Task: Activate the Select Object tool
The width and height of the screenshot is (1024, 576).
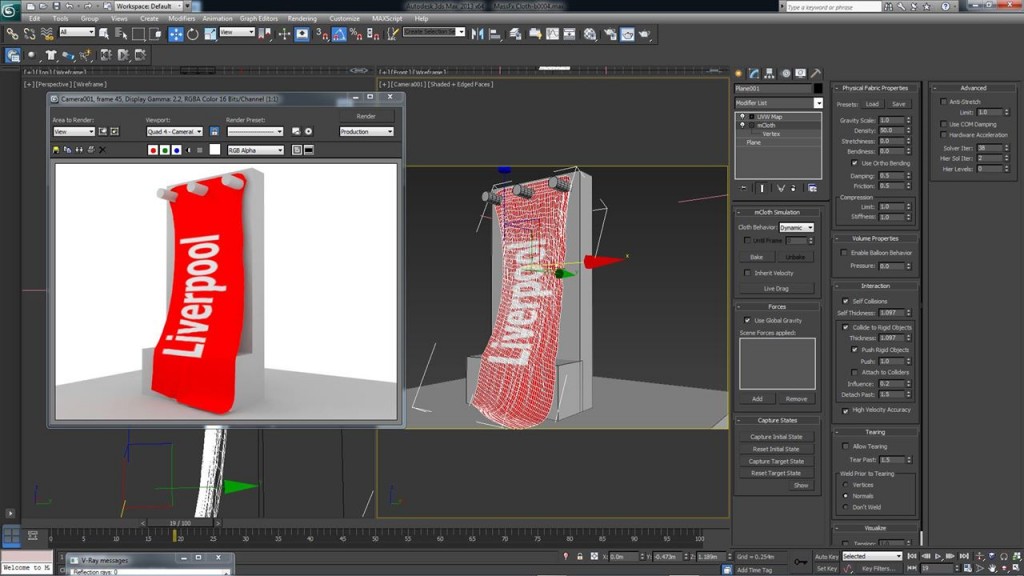Action: (x=104, y=34)
